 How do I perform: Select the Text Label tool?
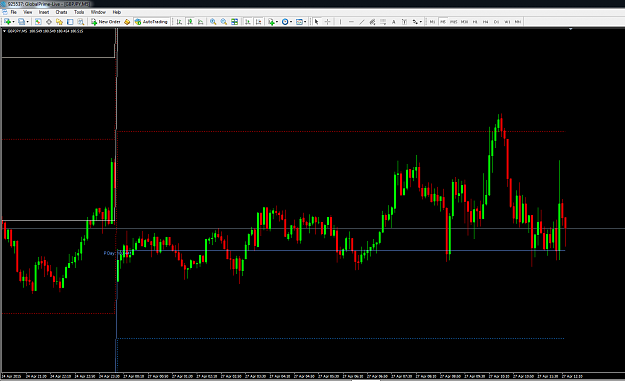coord(404,22)
